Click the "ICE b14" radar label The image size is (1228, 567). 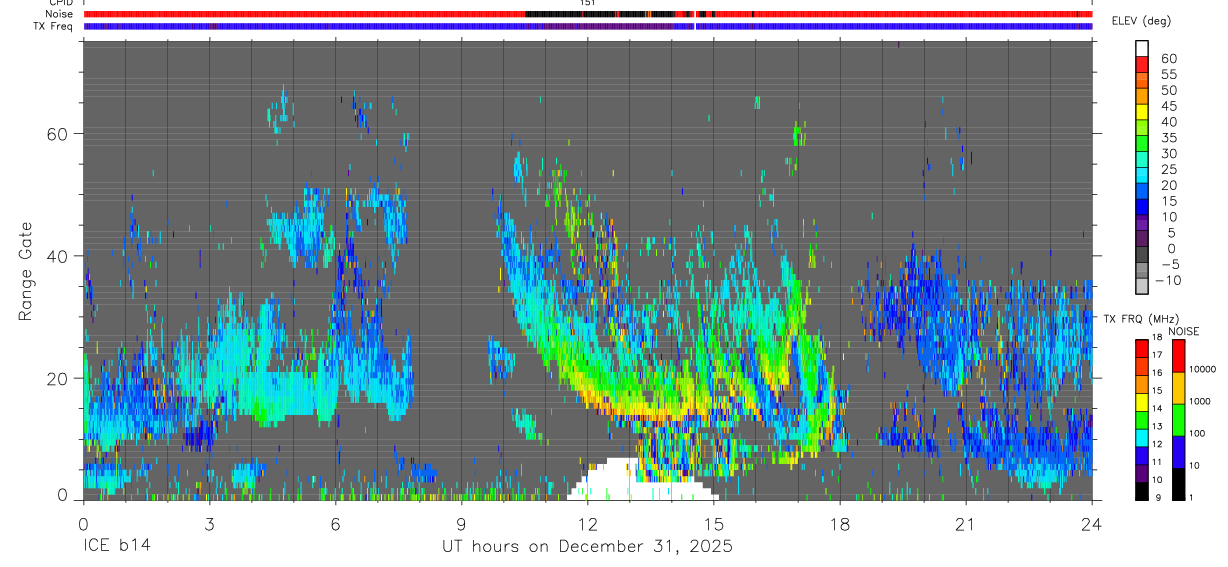(x=116, y=547)
